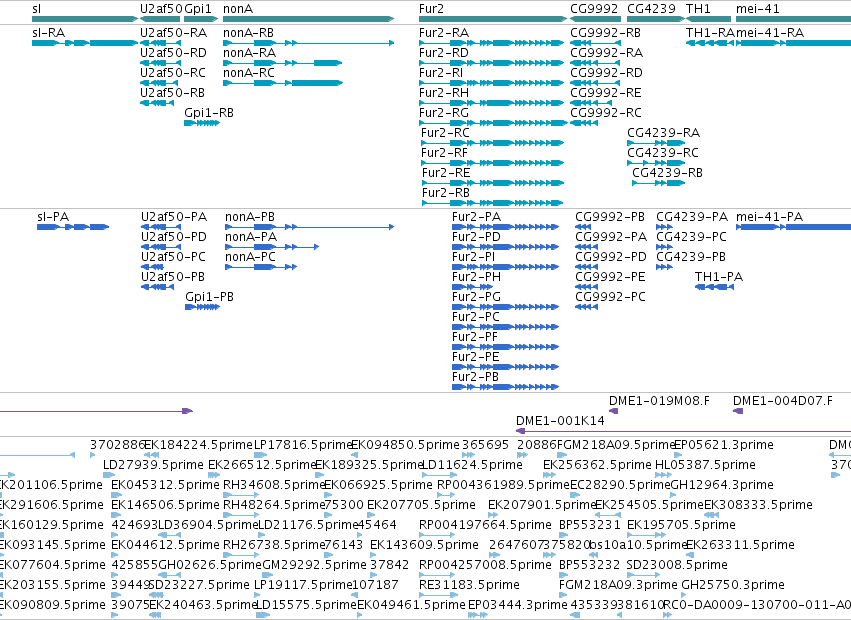Click the CG9992-PC protein label
This screenshot has width=851, height=620.
[610, 297]
